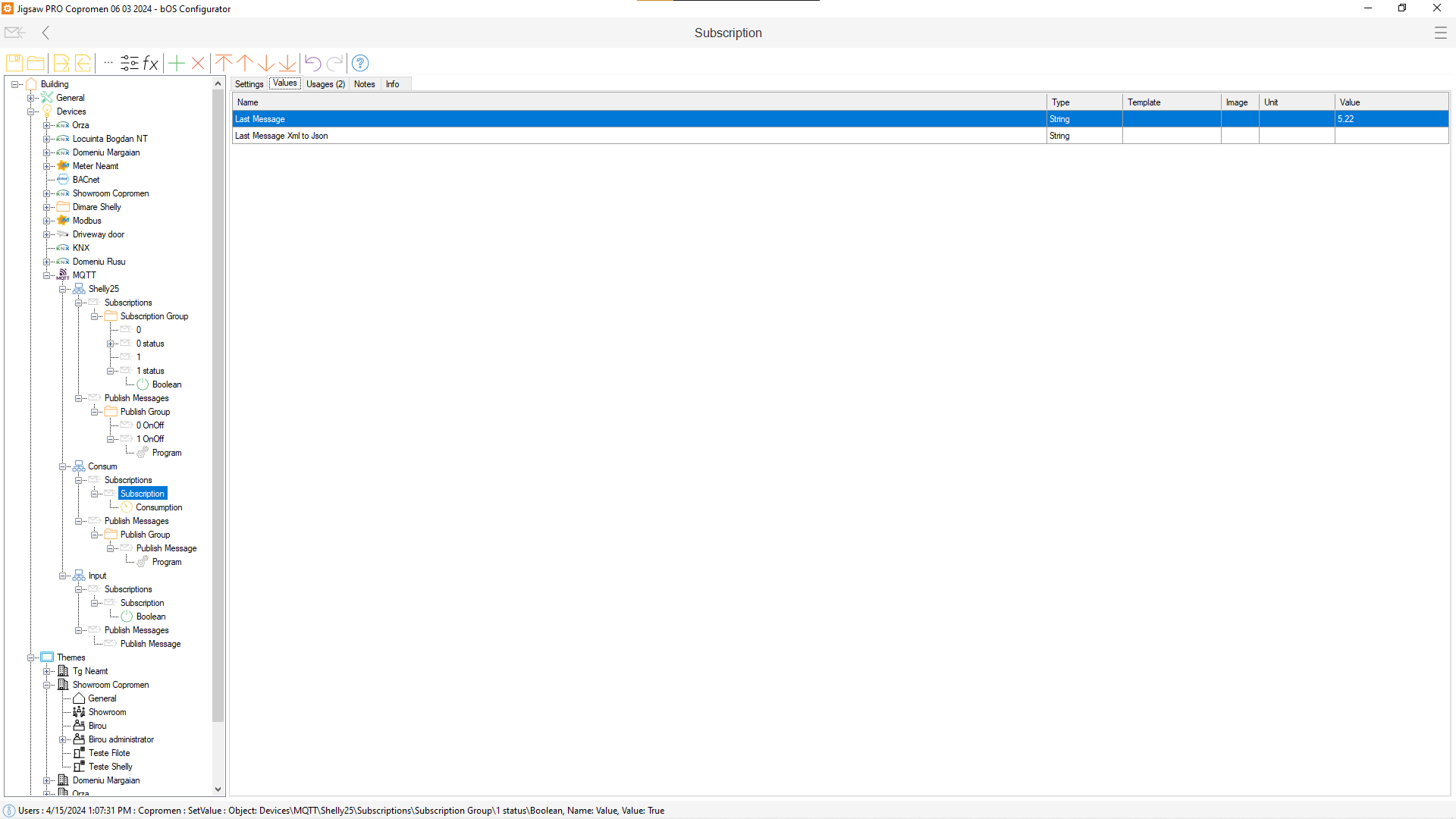Open the Usages (2) tab
Image resolution: width=1456 pixels, height=819 pixels.
tap(325, 84)
